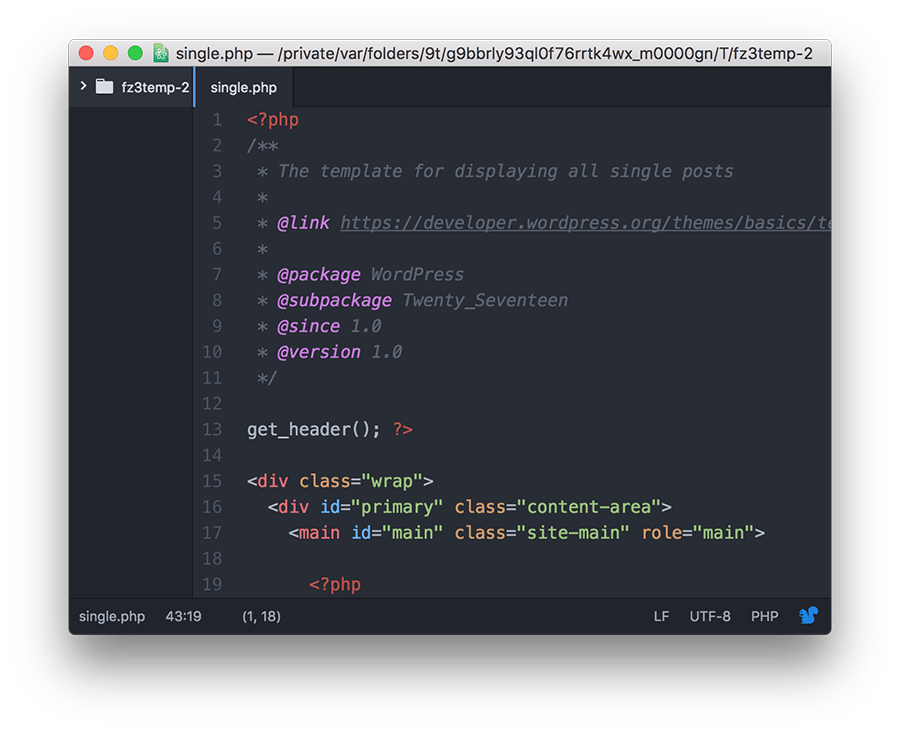Click the blue squirrel icon in the status bar
The height and width of the screenshot is (733, 900).
[809, 616]
